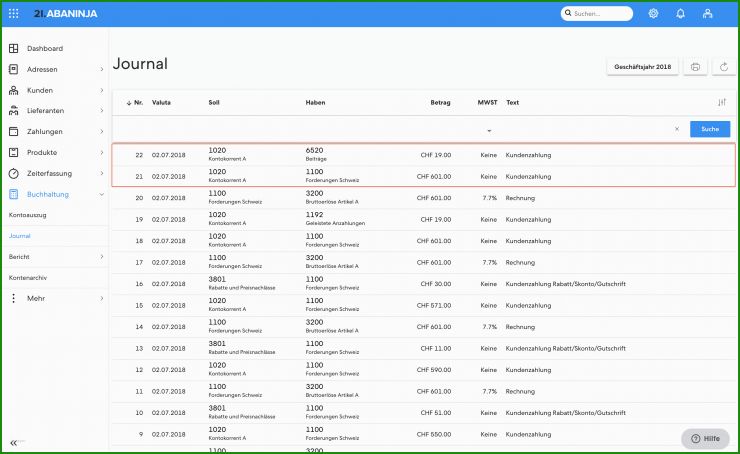Click 7.7% MWST in row 17

pyautogui.click(x=489, y=262)
